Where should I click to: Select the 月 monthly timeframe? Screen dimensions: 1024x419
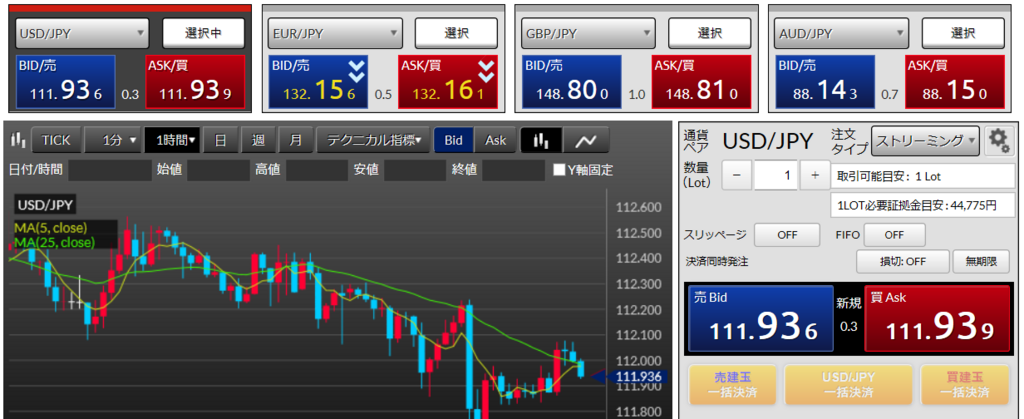pos(296,140)
